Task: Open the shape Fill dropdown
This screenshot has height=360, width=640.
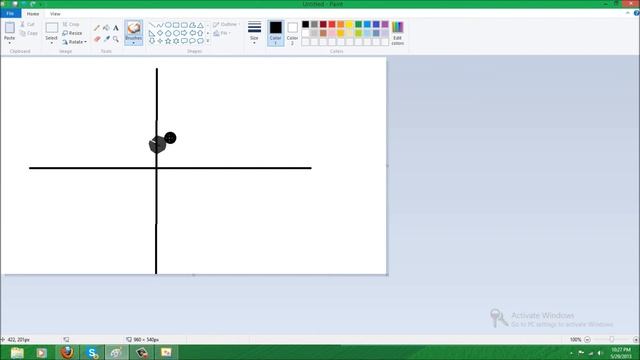Action: click(x=222, y=33)
